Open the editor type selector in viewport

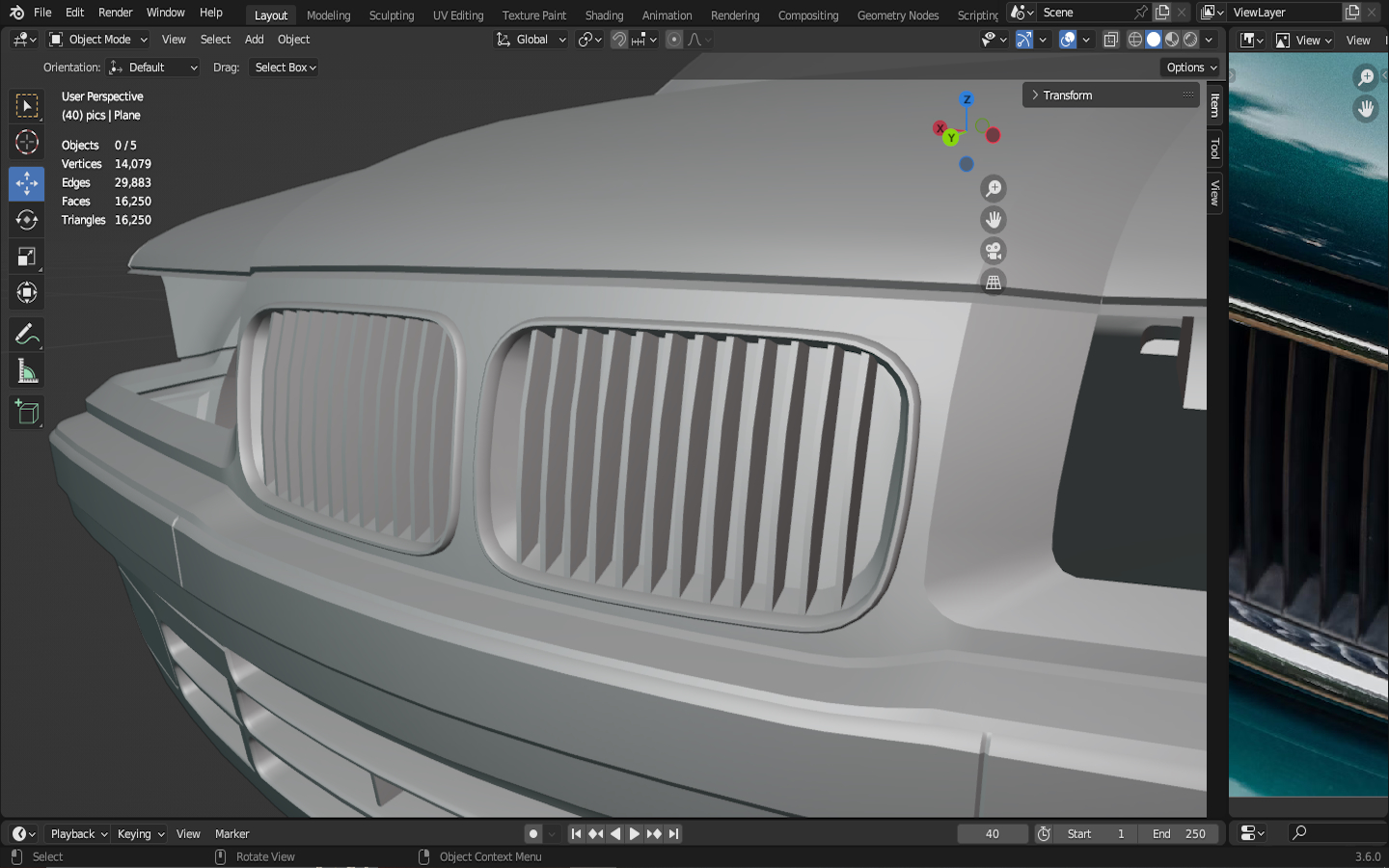[x=24, y=40]
